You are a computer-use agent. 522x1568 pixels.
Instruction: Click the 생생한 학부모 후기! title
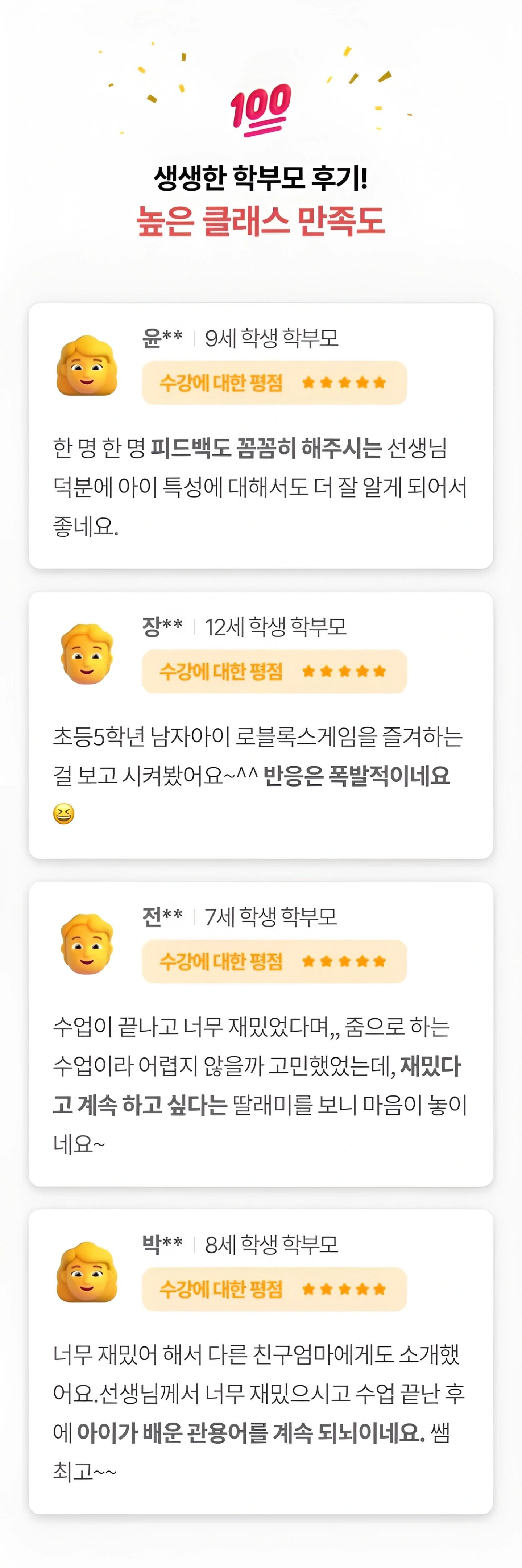tap(261, 177)
